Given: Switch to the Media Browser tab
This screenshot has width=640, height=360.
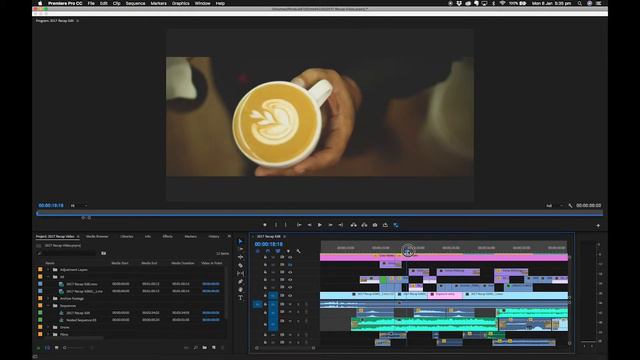Looking at the screenshot, I should (97, 236).
